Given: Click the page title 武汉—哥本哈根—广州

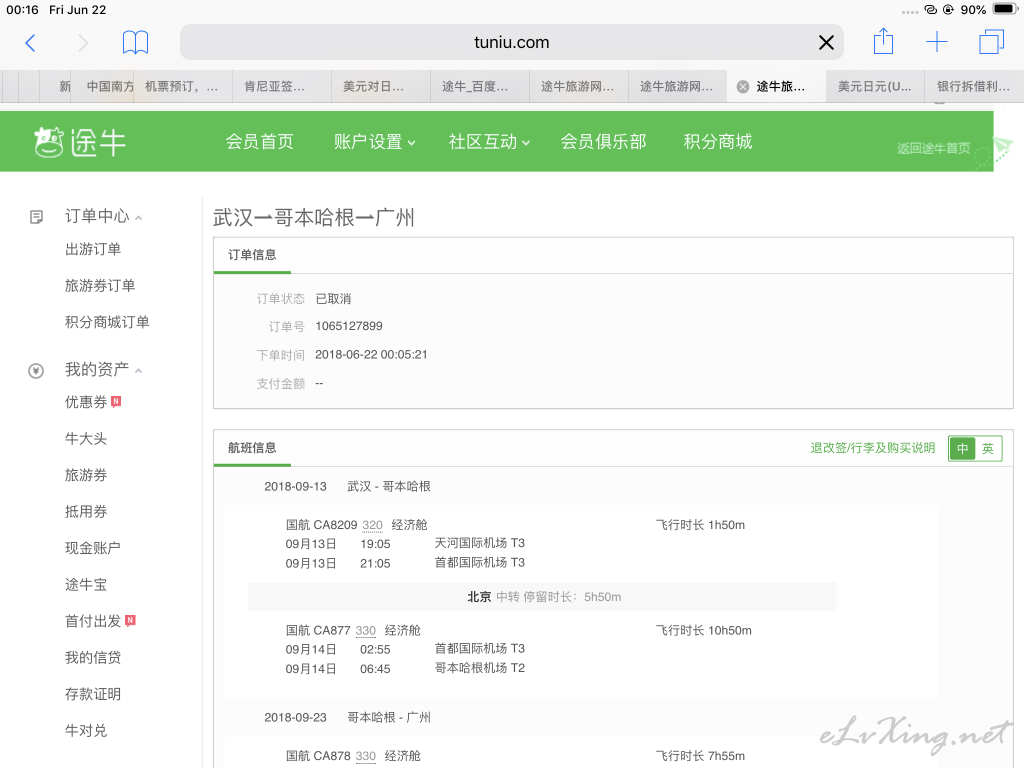Looking at the screenshot, I should tap(313, 217).
